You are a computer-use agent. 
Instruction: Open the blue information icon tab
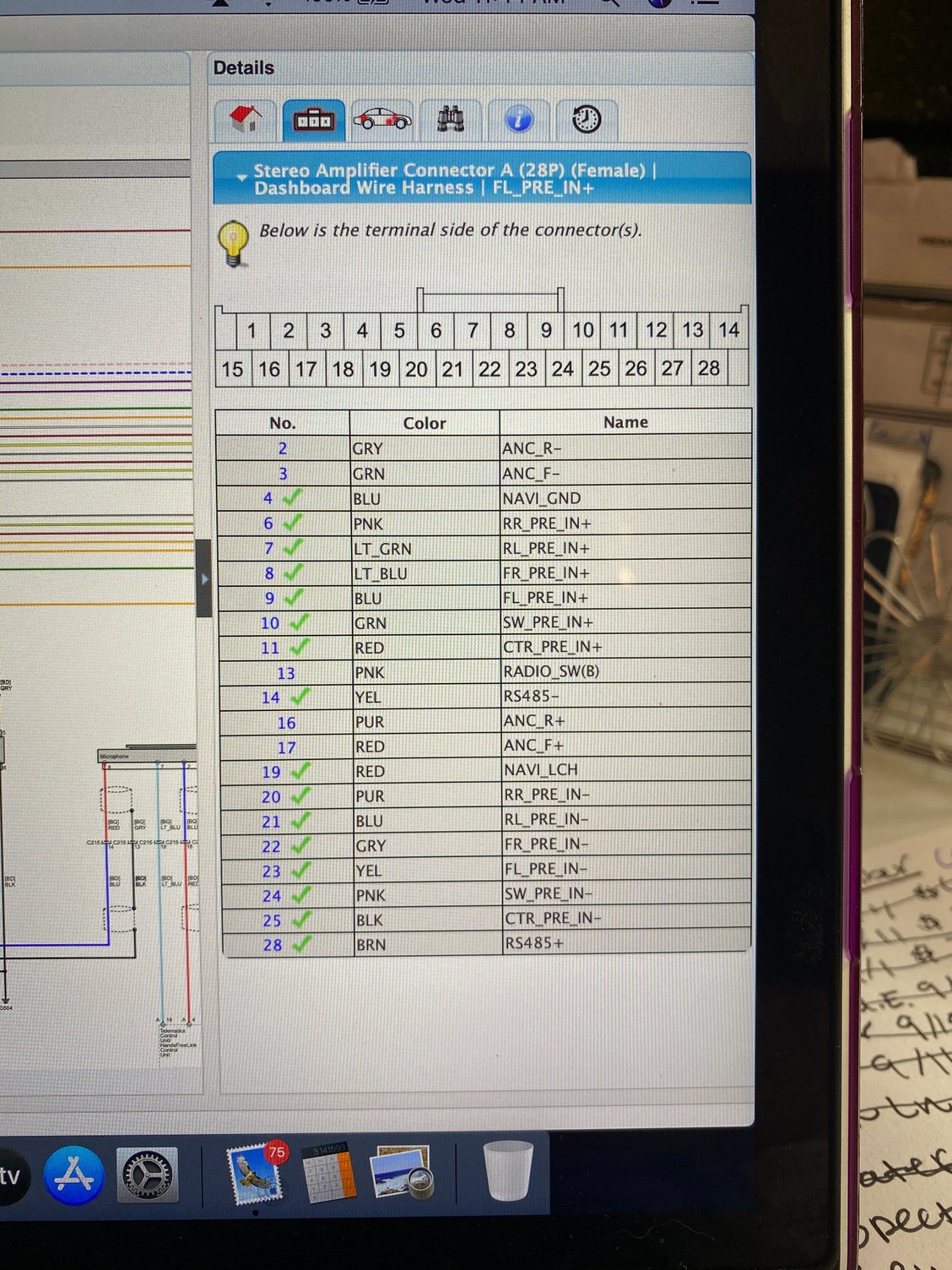pos(518,120)
